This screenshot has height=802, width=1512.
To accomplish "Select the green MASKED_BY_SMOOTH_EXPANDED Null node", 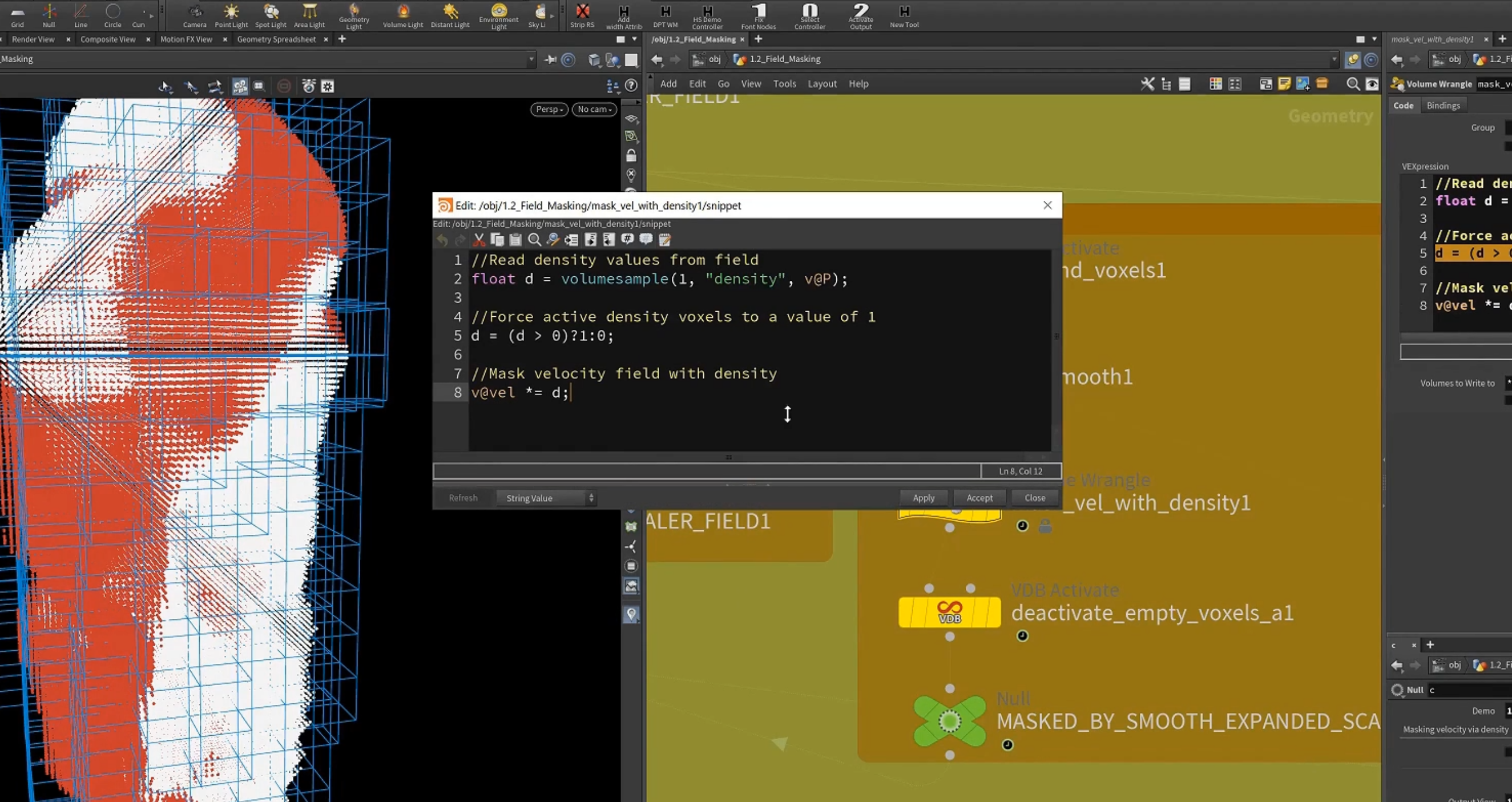I will click(x=949, y=721).
